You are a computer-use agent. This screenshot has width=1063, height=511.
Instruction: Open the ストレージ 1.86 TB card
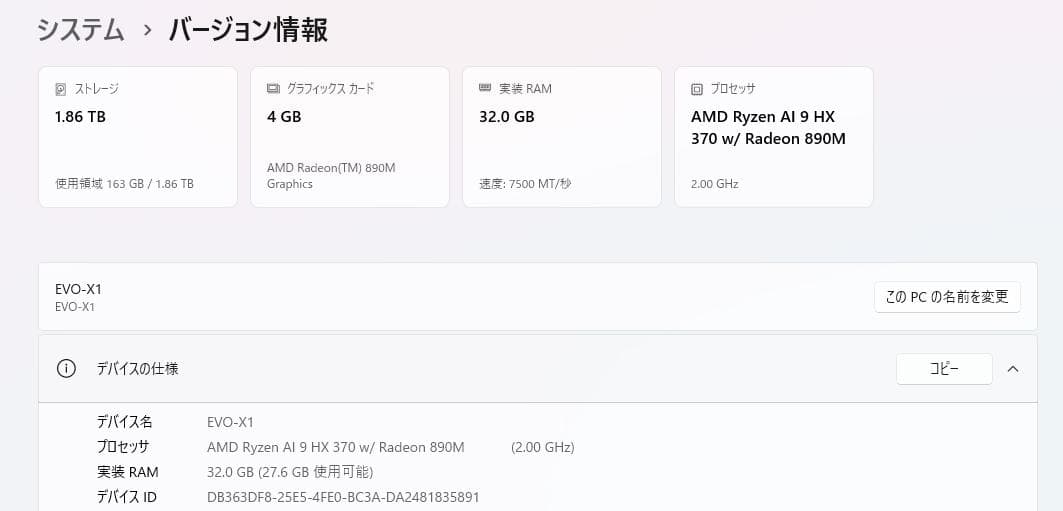point(138,137)
